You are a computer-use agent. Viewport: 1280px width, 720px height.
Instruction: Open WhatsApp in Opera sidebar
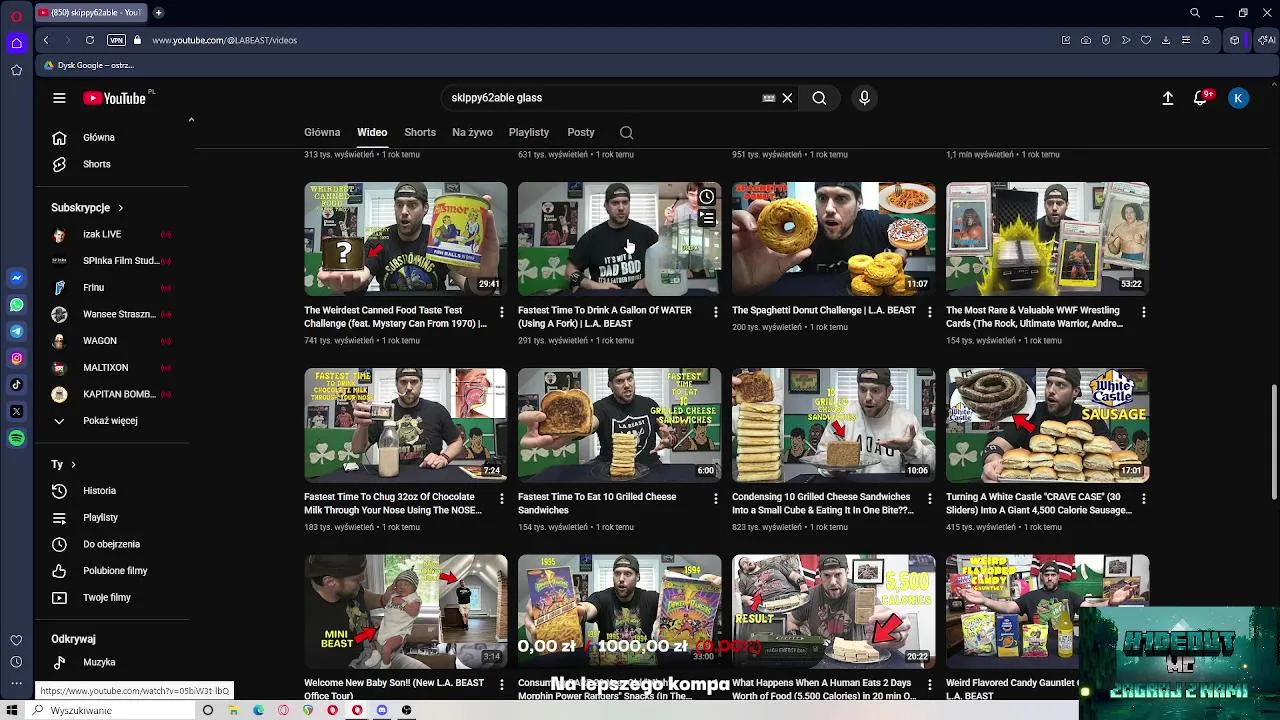tap(16, 305)
